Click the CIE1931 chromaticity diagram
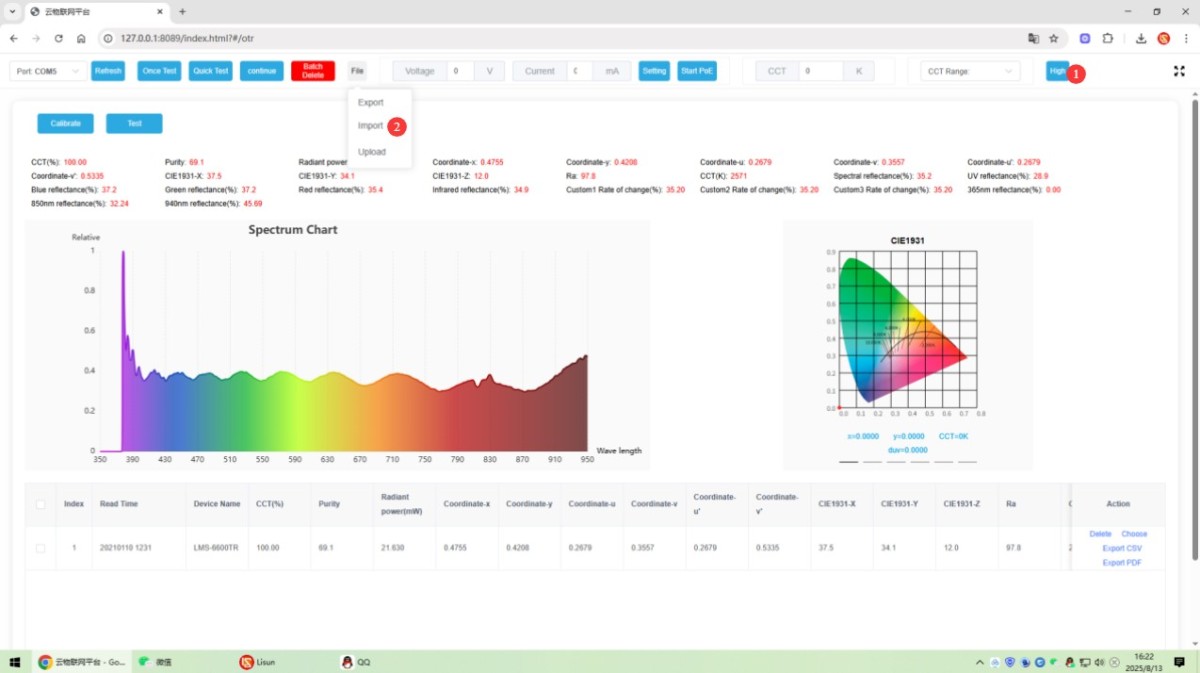This screenshot has height=673, width=1200. 908,330
